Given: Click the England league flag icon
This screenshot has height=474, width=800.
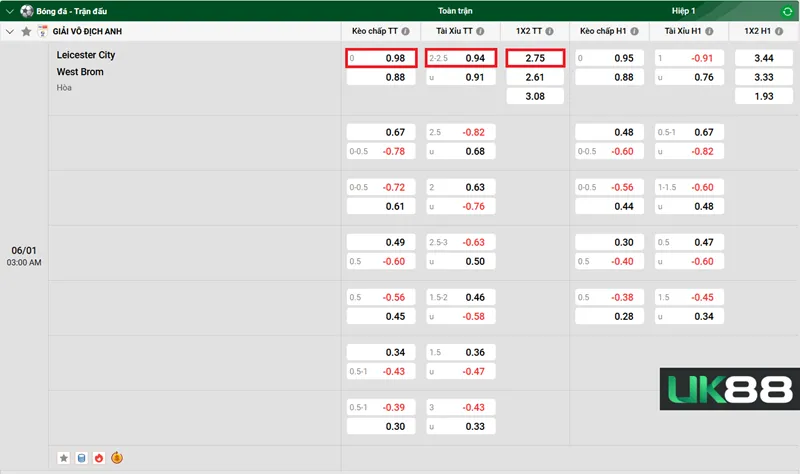Looking at the screenshot, I should [x=42, y=32].
